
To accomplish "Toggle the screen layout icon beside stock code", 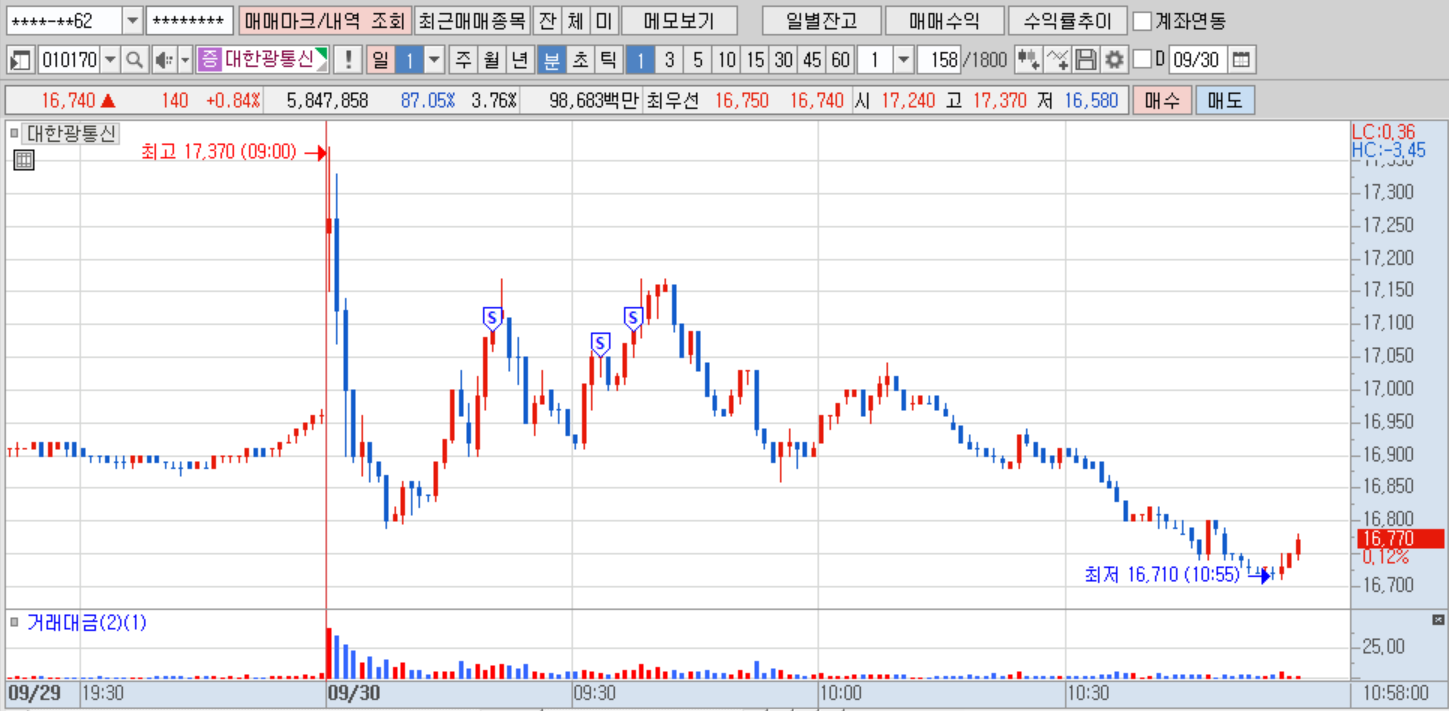I will [x=21, y=60].
